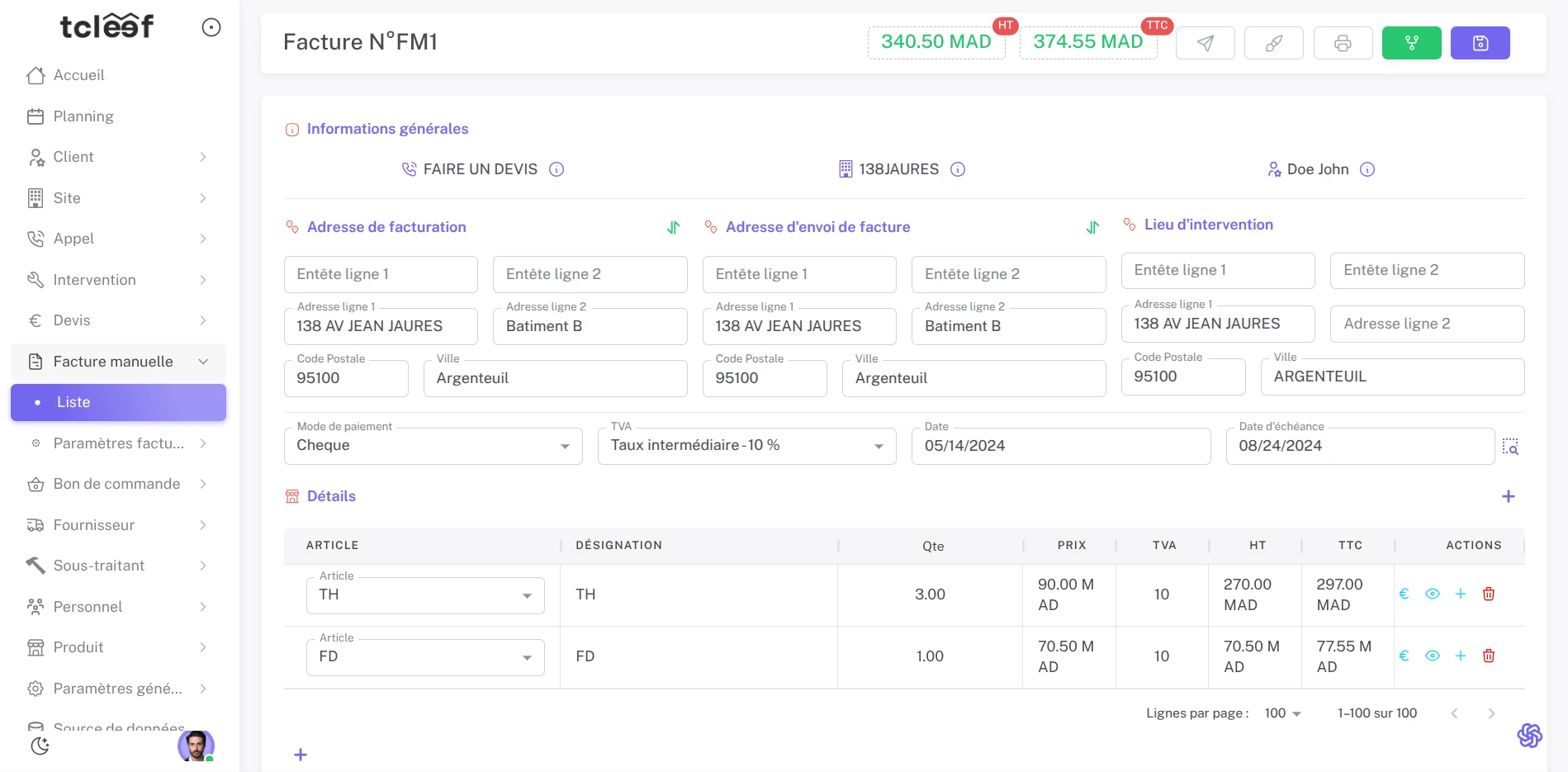Open the TVA rate dropdown

[746, 446]
